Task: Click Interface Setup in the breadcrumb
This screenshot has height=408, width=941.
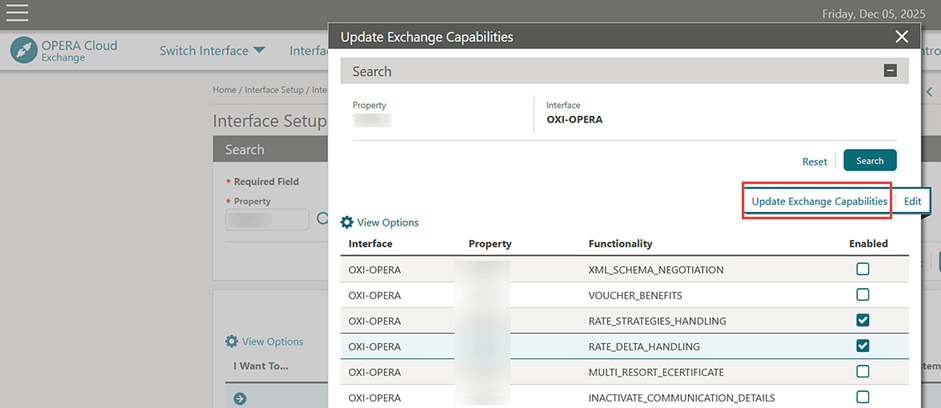Action: (276, 89)
